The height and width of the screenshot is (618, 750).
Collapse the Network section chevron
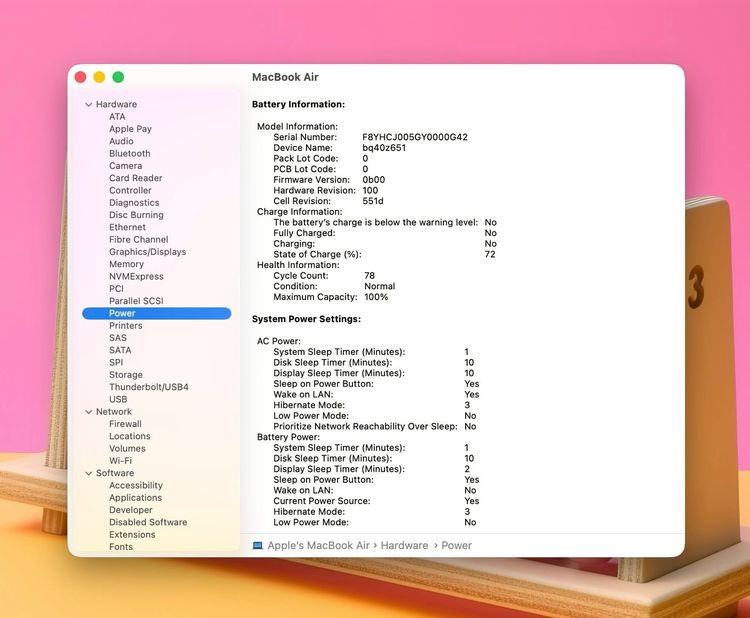point(88,412)
